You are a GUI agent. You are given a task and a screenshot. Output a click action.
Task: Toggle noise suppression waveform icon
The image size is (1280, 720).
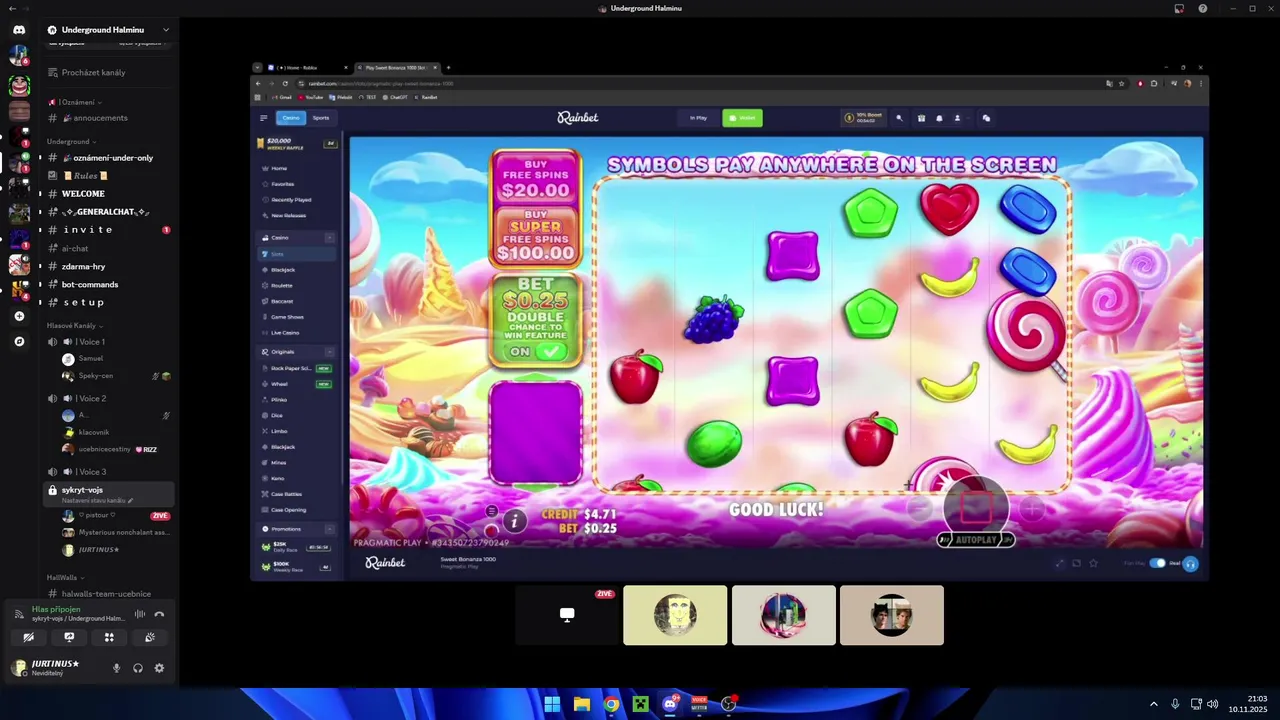tap(140, 614)
